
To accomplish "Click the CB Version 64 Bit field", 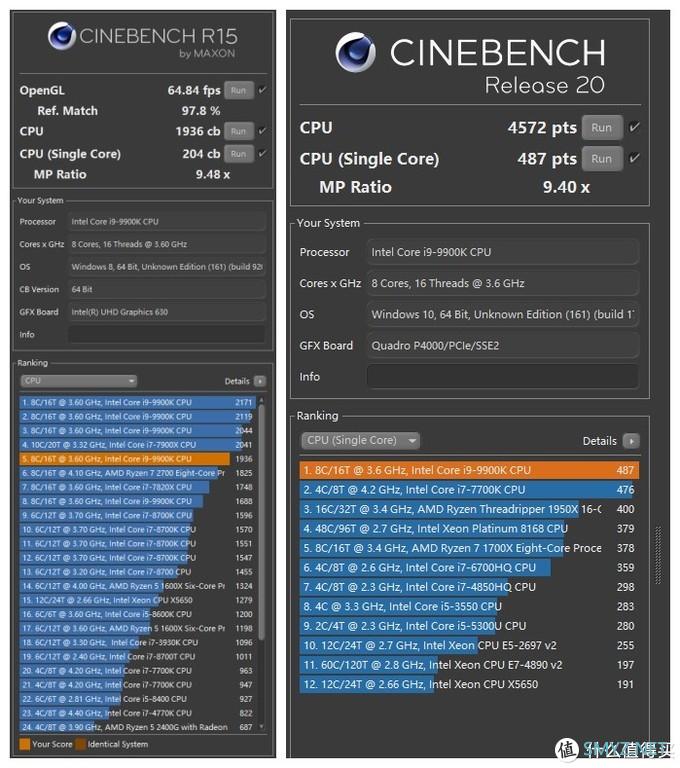I will [167, 289].
